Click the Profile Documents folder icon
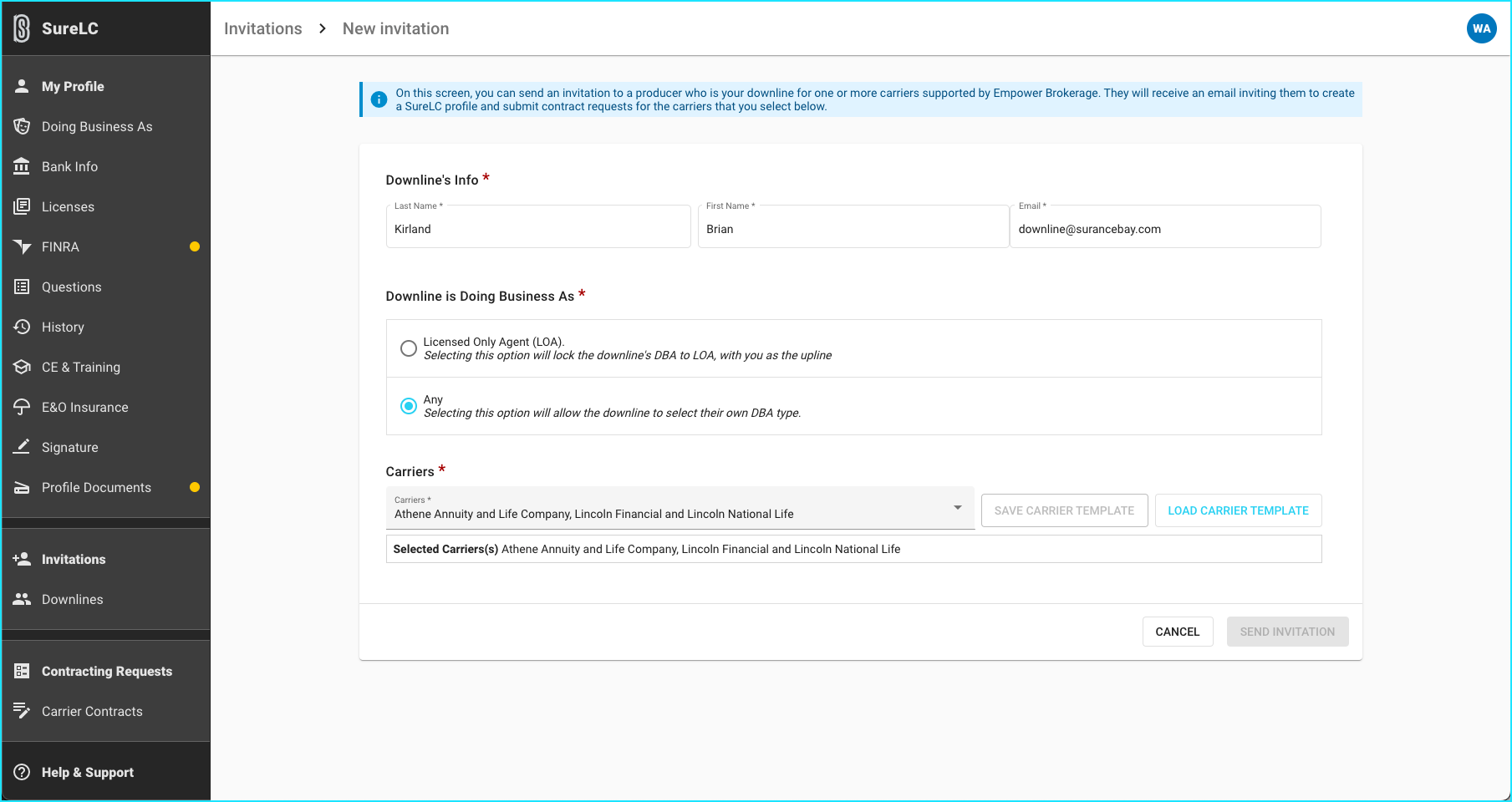Screen dimensions: 1512x802 pos(23,487)
